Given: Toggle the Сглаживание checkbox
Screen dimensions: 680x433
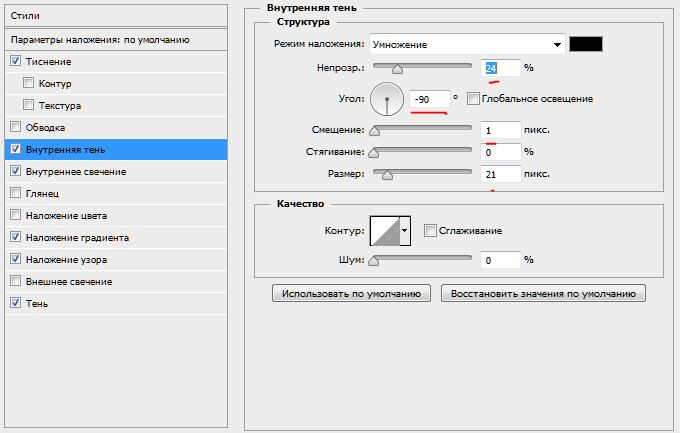Looking at the screenshot, I should click(x=431, y=231).
